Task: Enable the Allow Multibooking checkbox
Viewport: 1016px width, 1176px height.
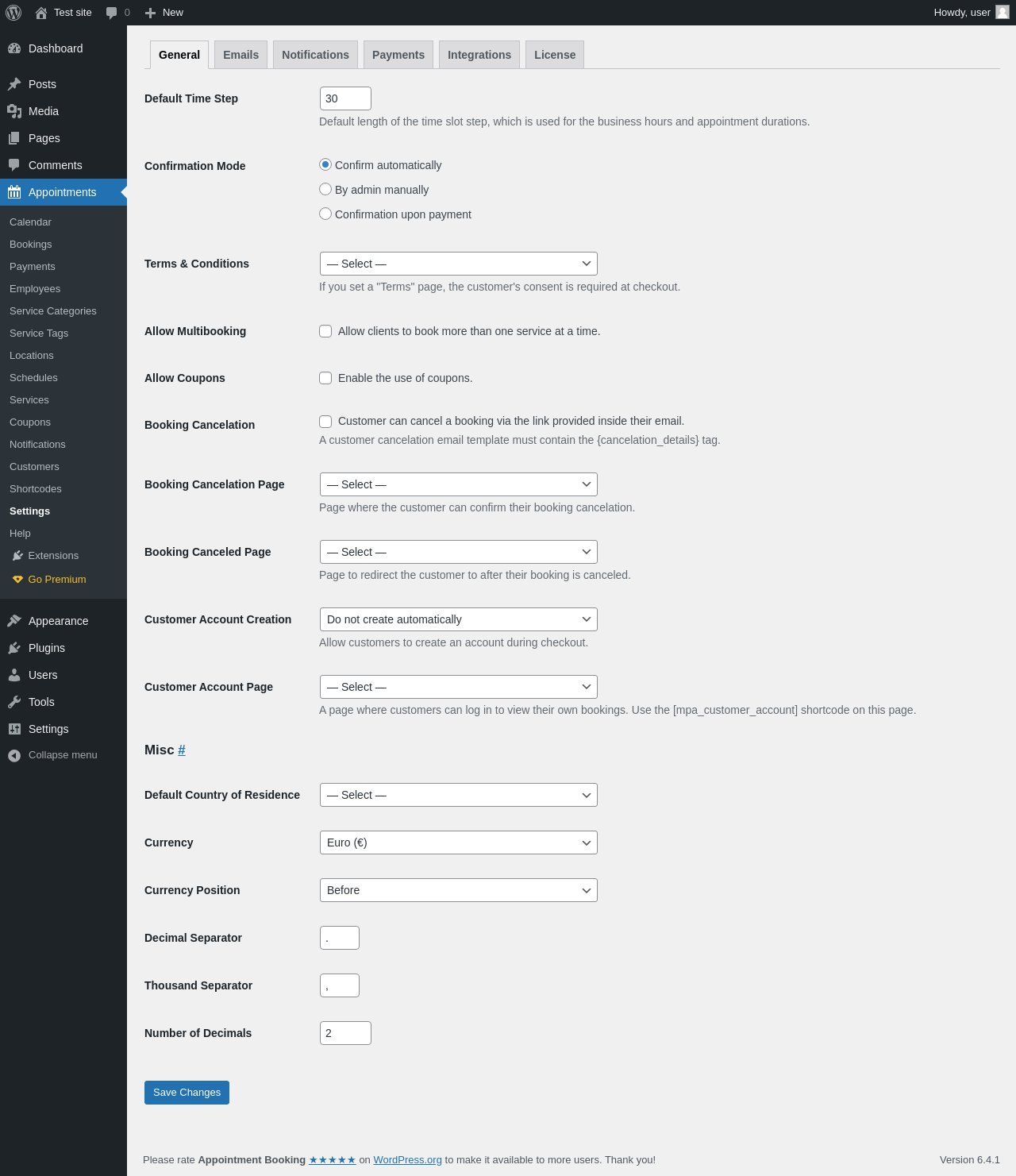Action: click(325, 331)
